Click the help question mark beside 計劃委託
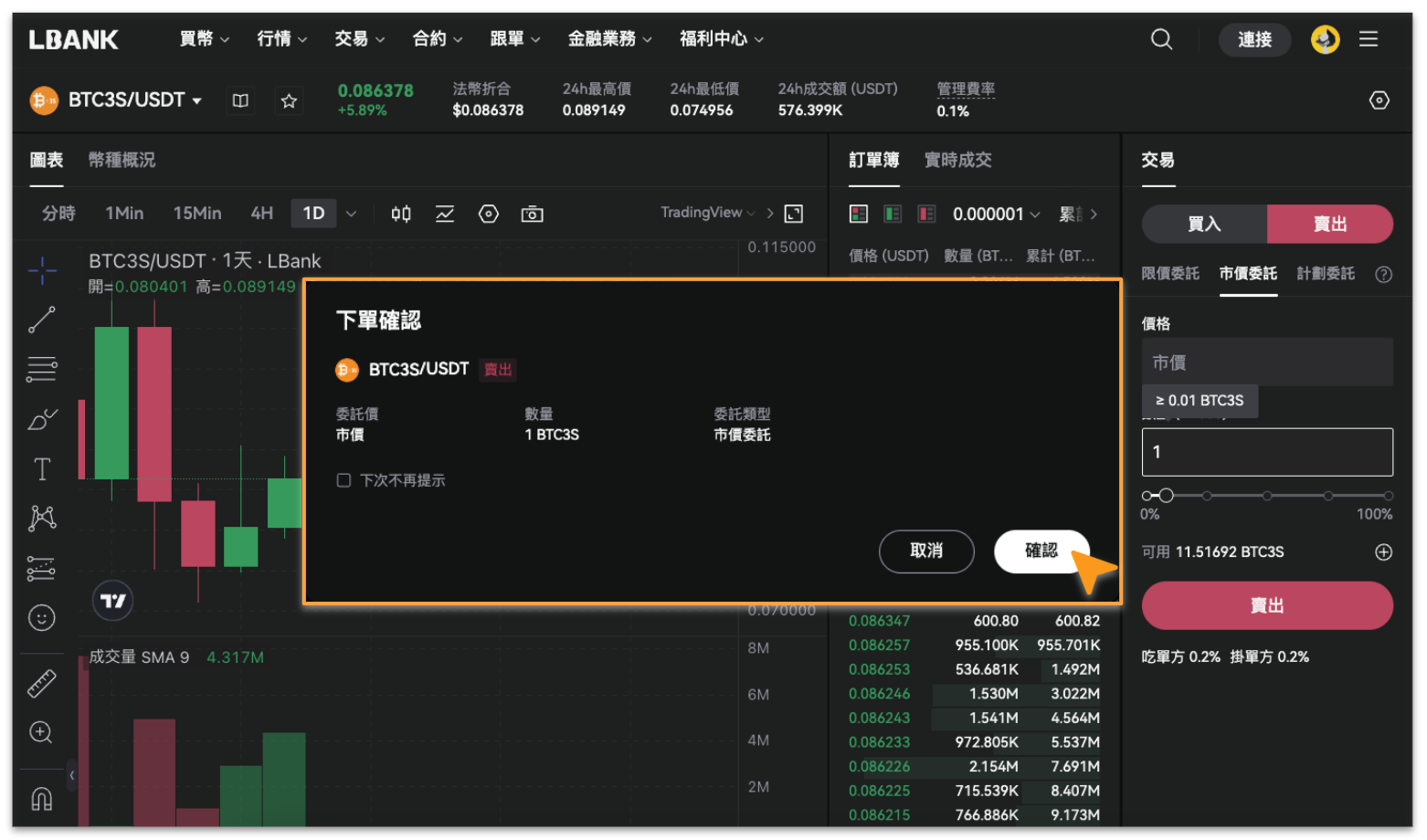 (1383, 274)
